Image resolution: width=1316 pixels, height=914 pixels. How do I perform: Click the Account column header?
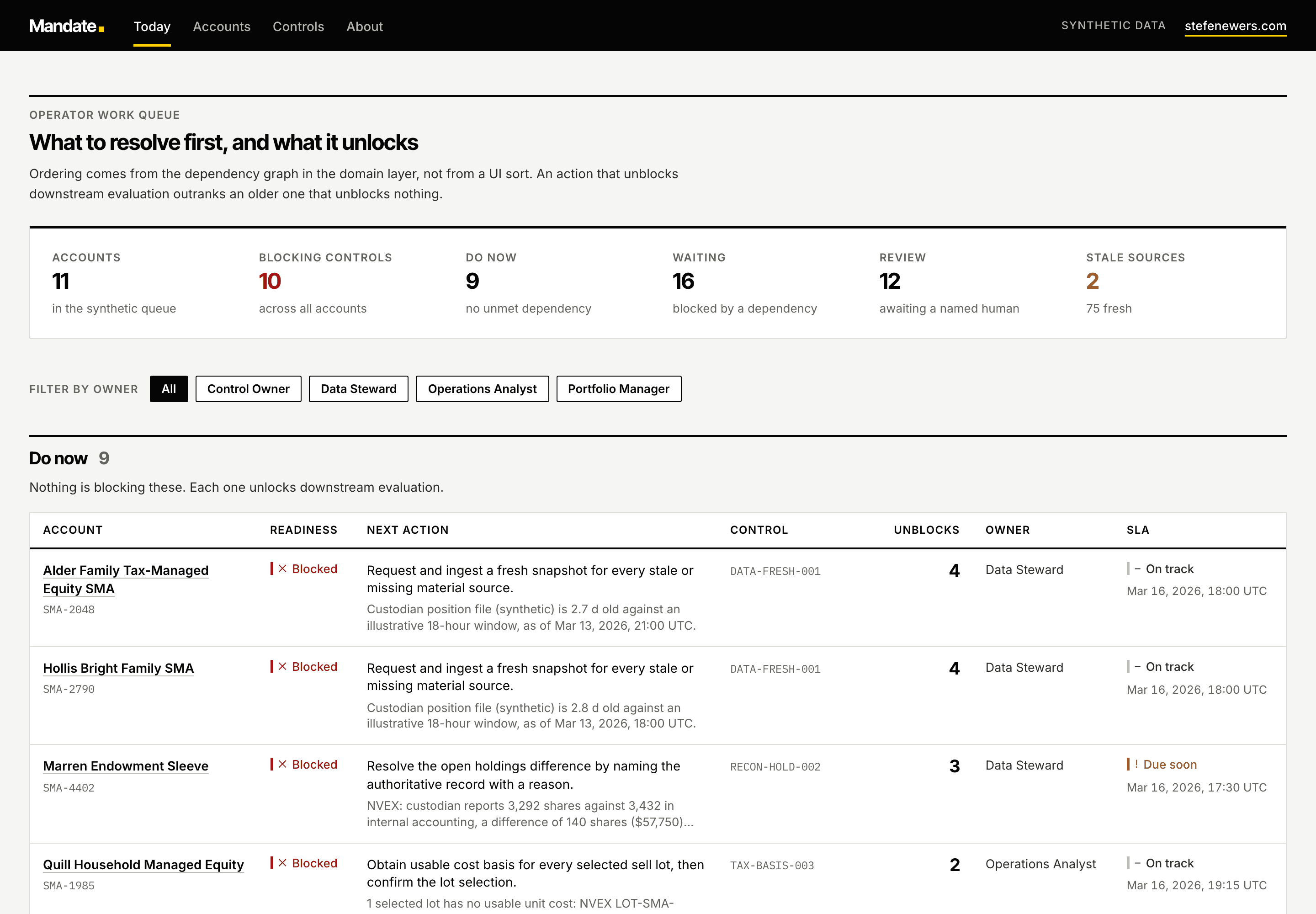pos(73,530)
